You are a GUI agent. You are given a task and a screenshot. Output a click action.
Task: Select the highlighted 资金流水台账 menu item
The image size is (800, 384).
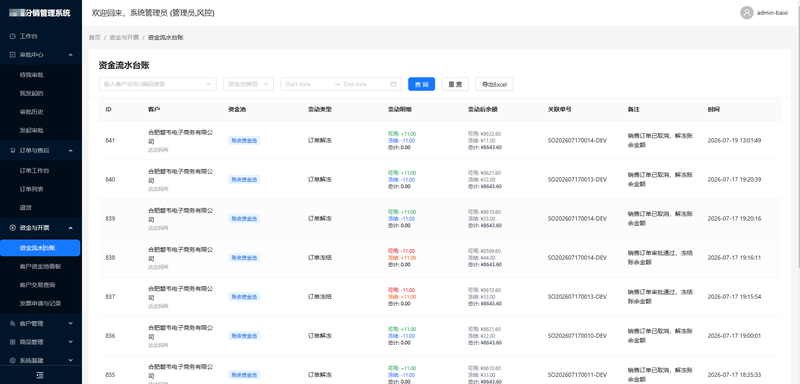(40, 248)
